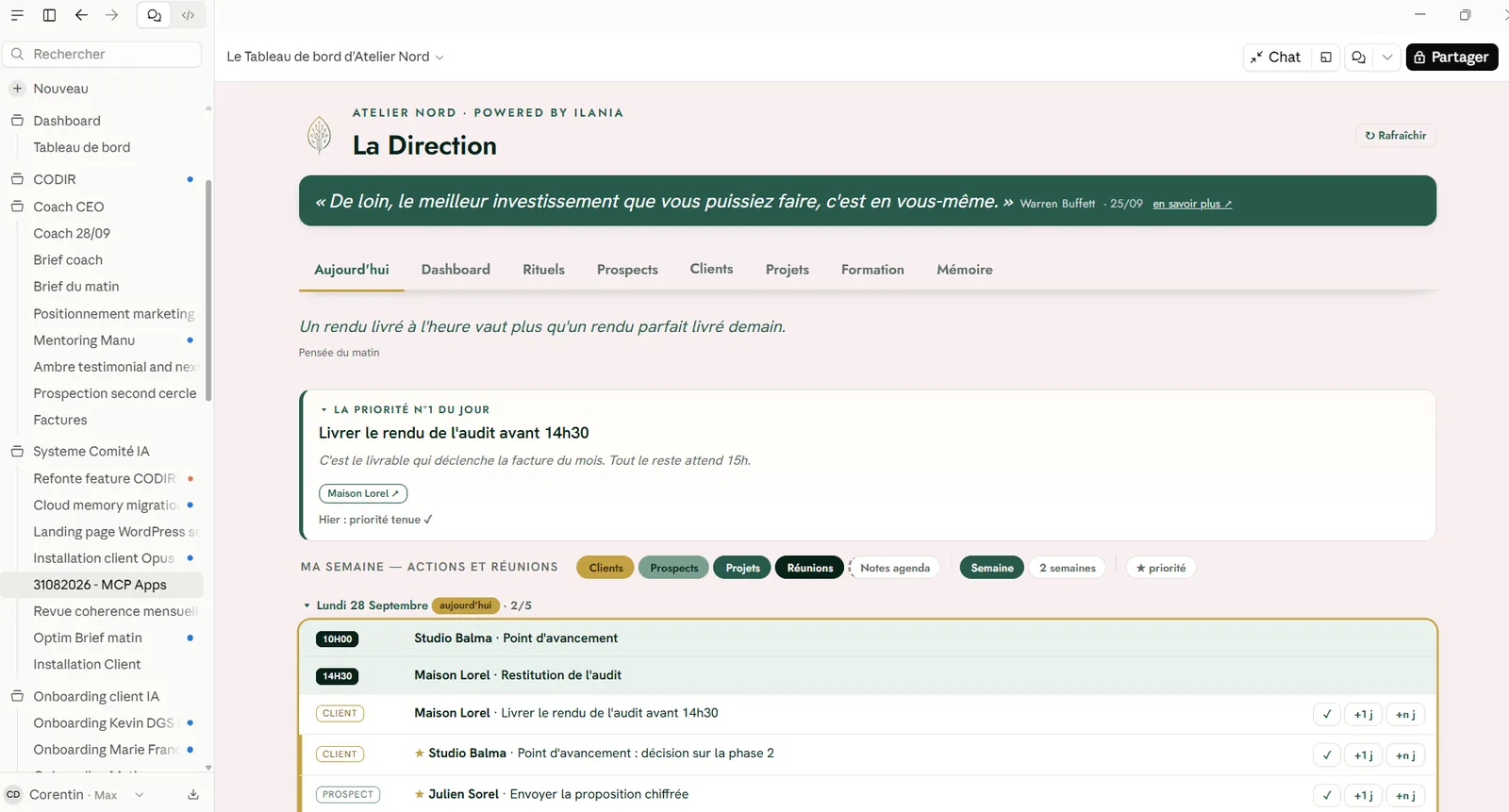The width and height of the screenshot is (1509, 812).
Task: Select the Prospects tab
Action: (x=627, y=270)
